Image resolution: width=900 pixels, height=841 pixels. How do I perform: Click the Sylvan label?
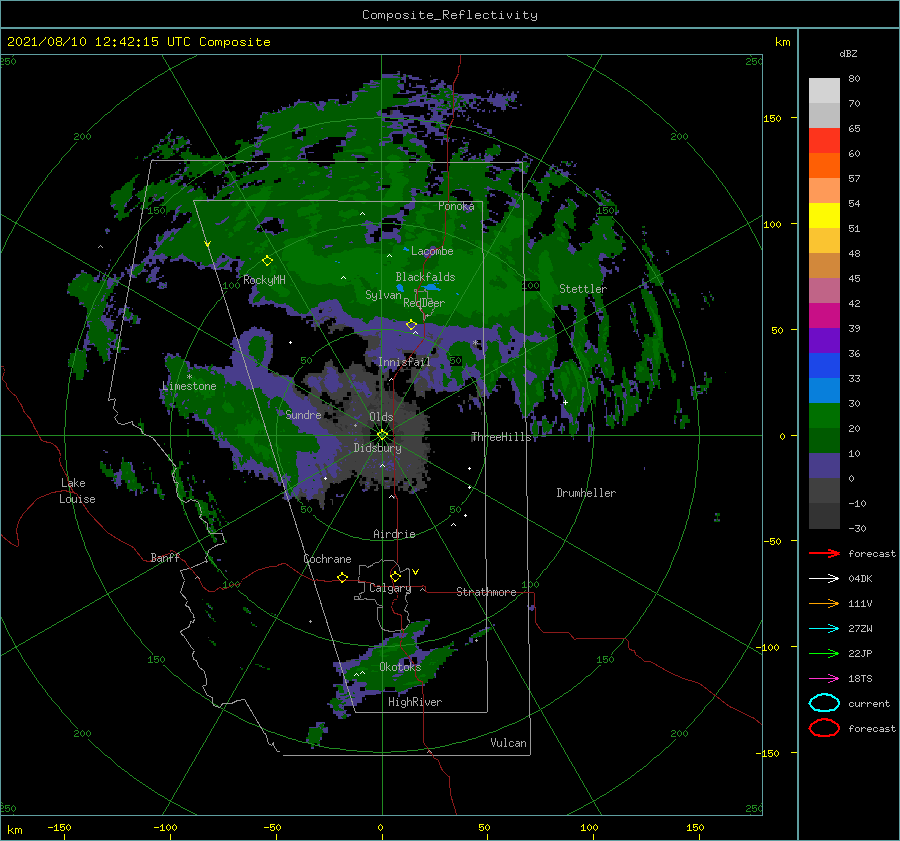pos(383,295)
